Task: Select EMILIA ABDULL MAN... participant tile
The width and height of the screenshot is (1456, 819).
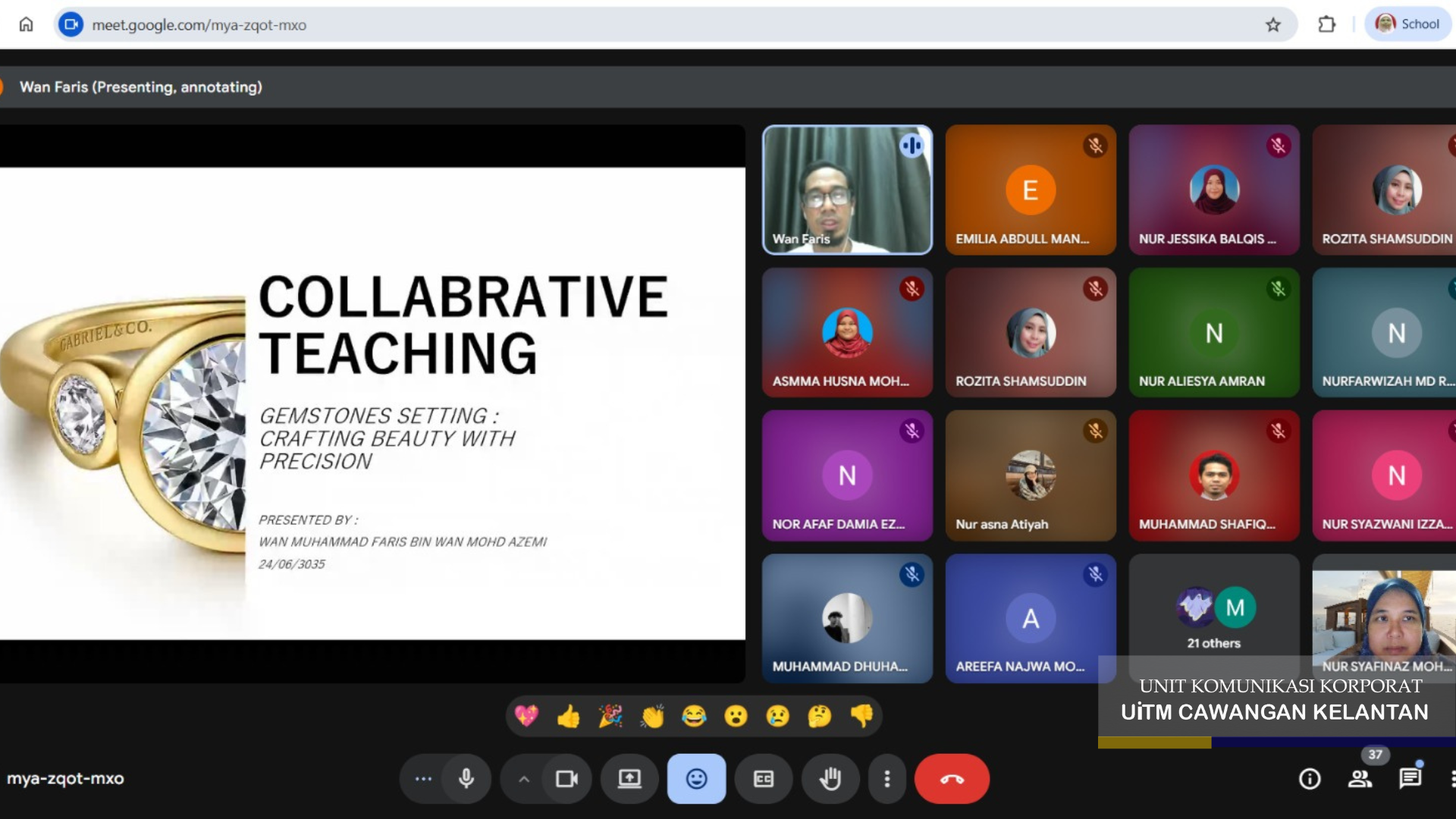Action: [1031, 190]
